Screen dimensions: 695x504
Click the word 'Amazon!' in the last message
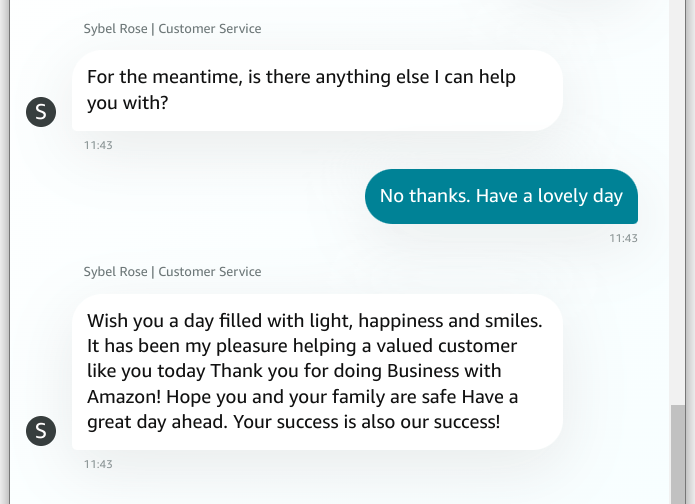[124, 396]
